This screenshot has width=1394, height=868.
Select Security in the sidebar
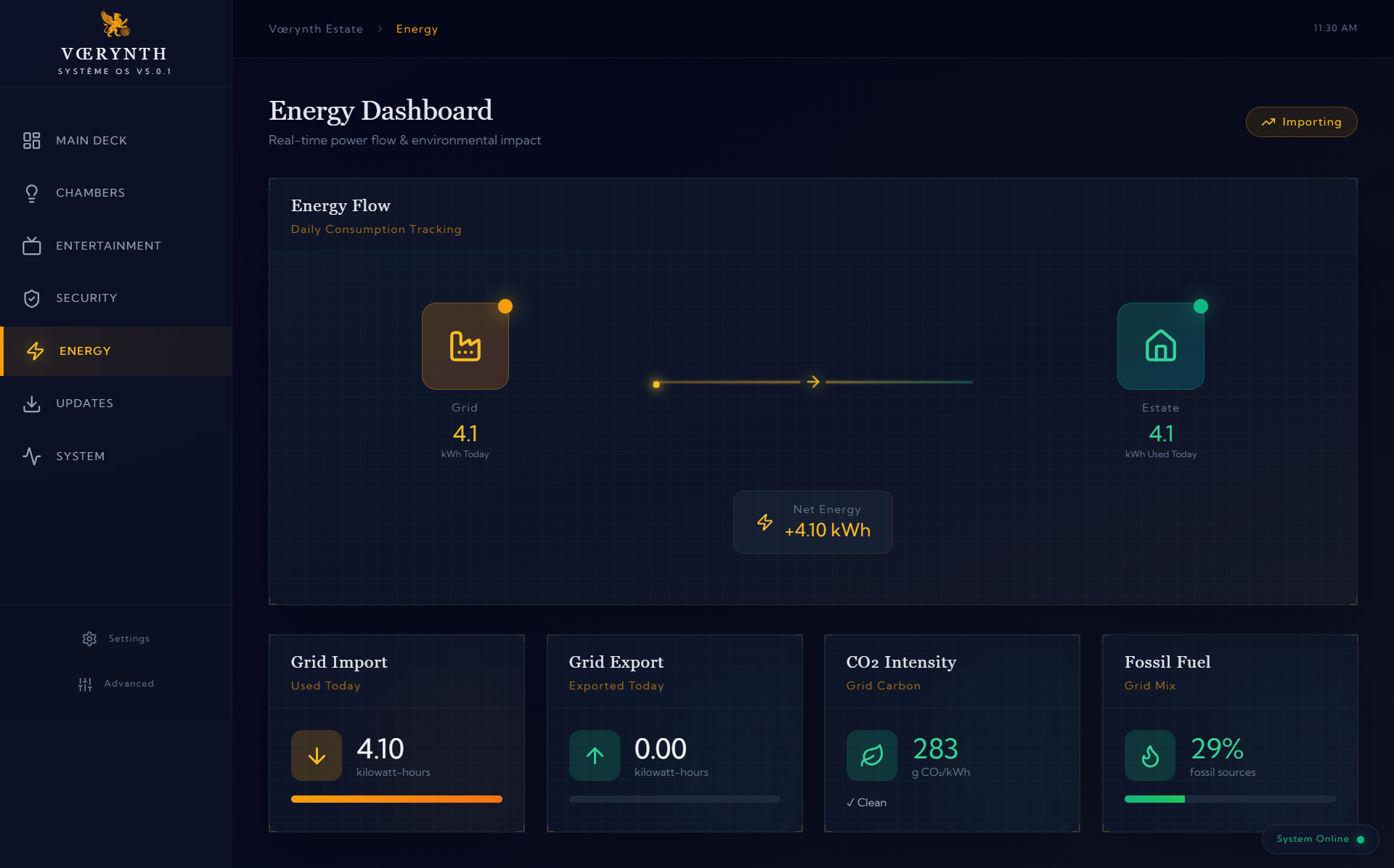click(86, 298)
